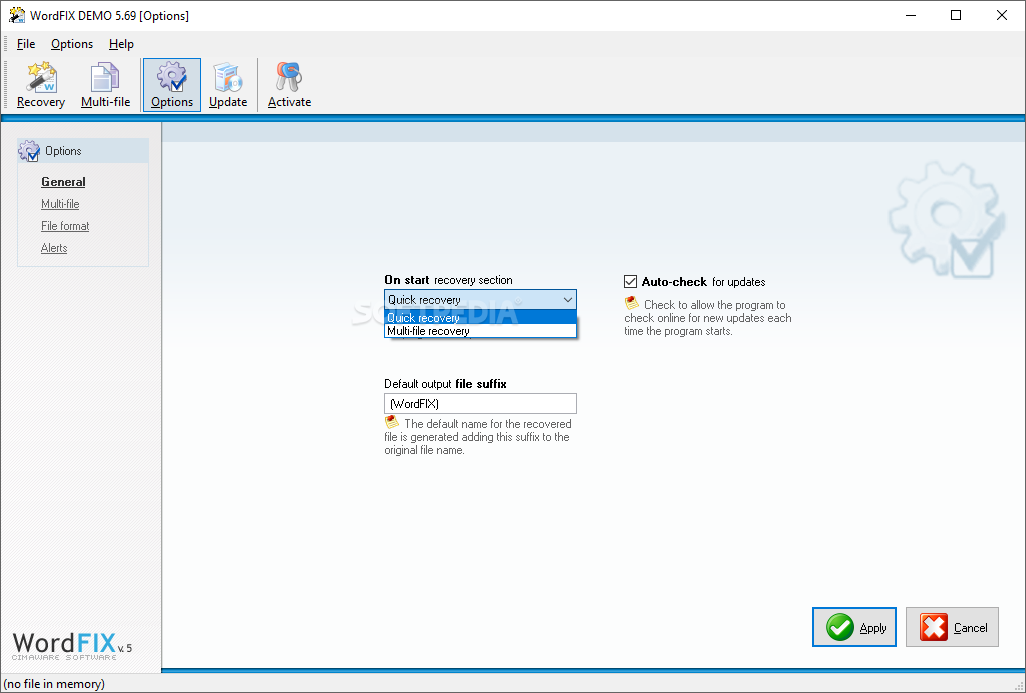Viewport: 1026px width, 693px height.
Task: Choose Multi-file recovery from the dropdown list
Action: pyautogui.click(x=480, y=331)
